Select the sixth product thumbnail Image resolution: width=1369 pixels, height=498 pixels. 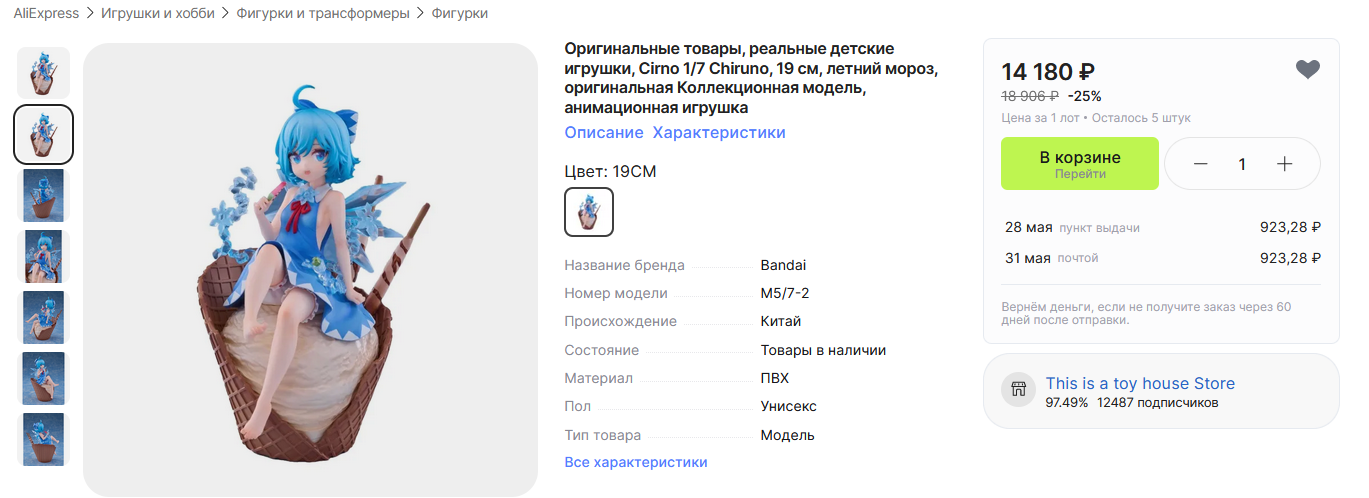point(44,378)
